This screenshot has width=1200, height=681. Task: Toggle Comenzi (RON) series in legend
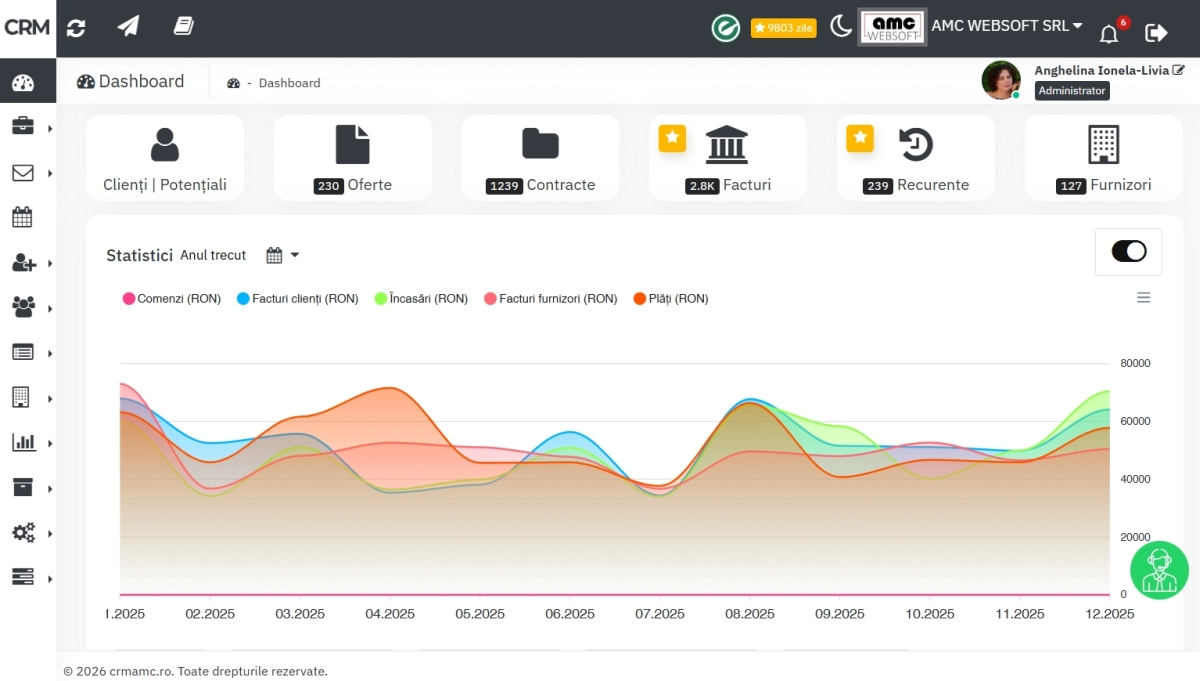point(171,299)
